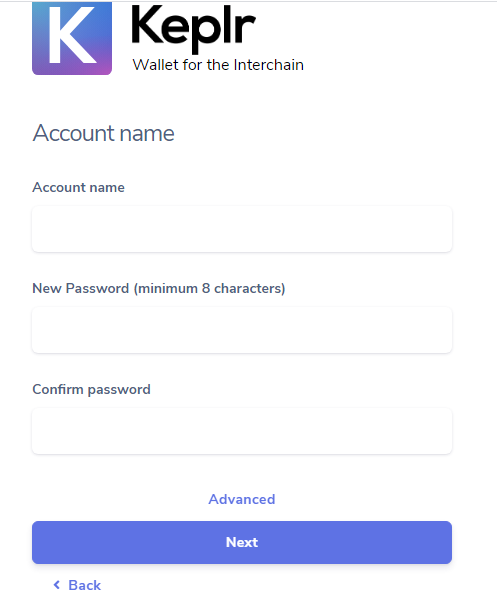Click the Keplr K logo icon
Viewport: 497px width, 597px height.
(72, 38)
